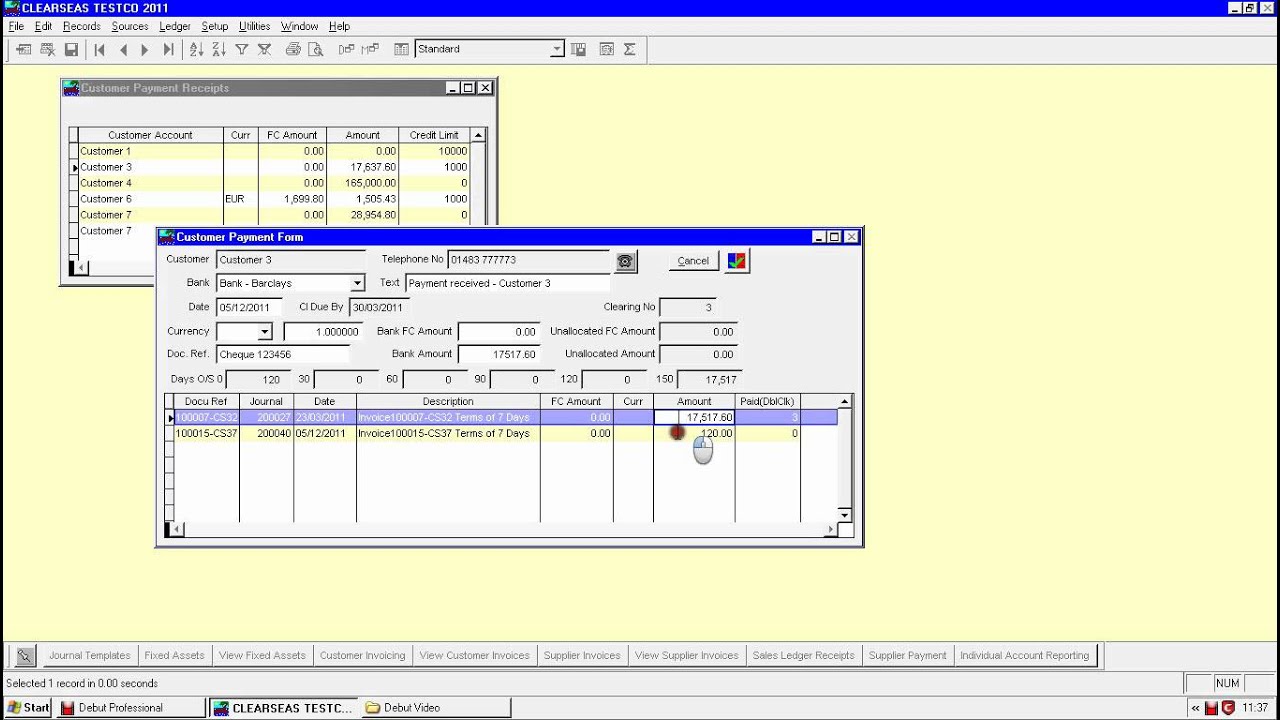Click the Credit Limit column header
1280x720 pixels.
(434, 135)
